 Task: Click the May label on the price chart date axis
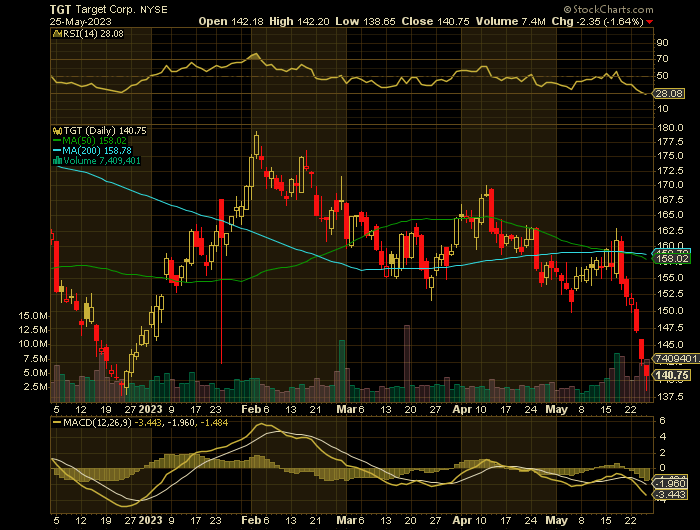click(x=556, y=409)
